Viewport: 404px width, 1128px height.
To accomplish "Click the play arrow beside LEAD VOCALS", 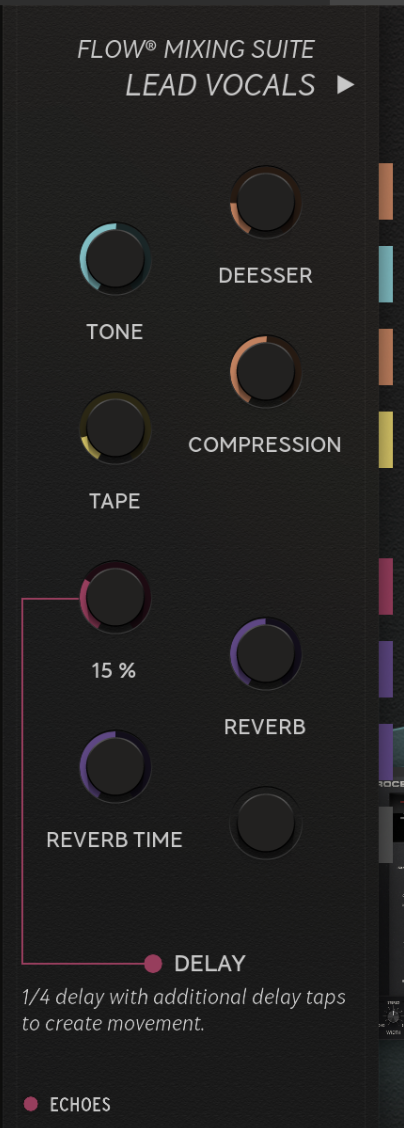I will pos(346,85).
